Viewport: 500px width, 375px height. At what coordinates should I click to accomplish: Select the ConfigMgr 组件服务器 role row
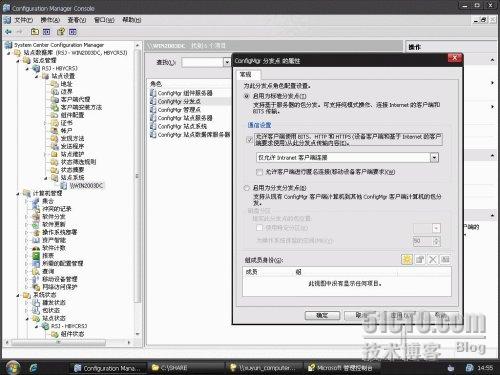coord(190,93)
